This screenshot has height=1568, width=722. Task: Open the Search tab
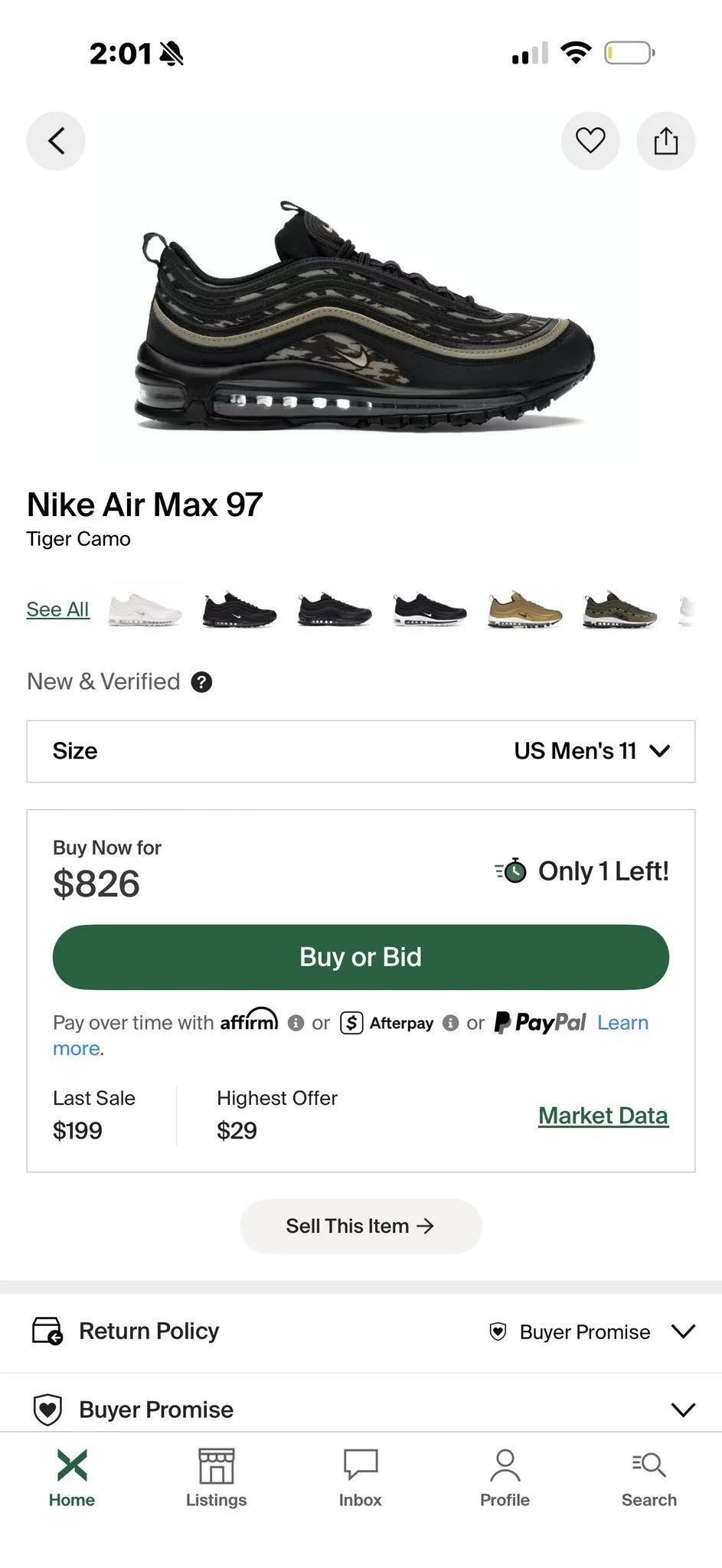649,1478
